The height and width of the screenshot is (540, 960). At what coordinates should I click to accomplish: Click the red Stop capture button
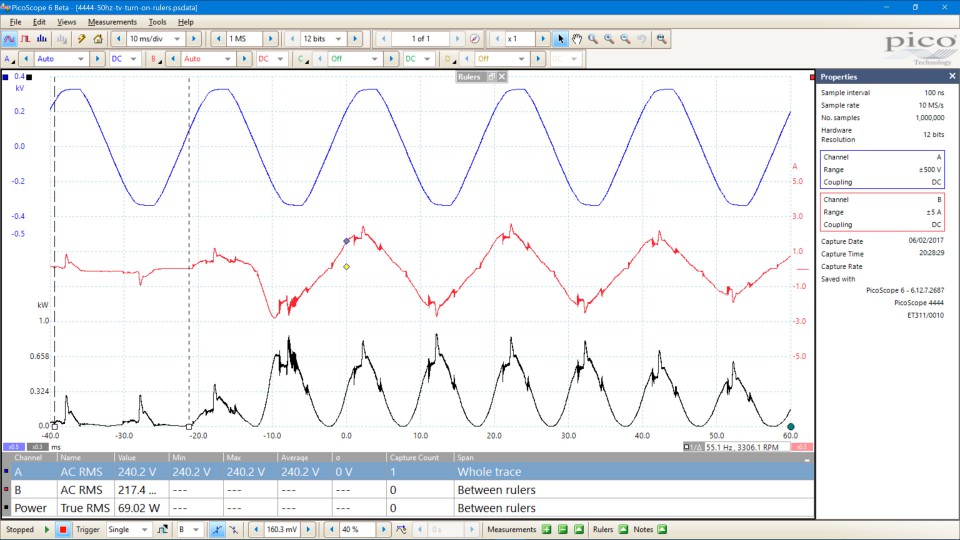click(63, 529)
